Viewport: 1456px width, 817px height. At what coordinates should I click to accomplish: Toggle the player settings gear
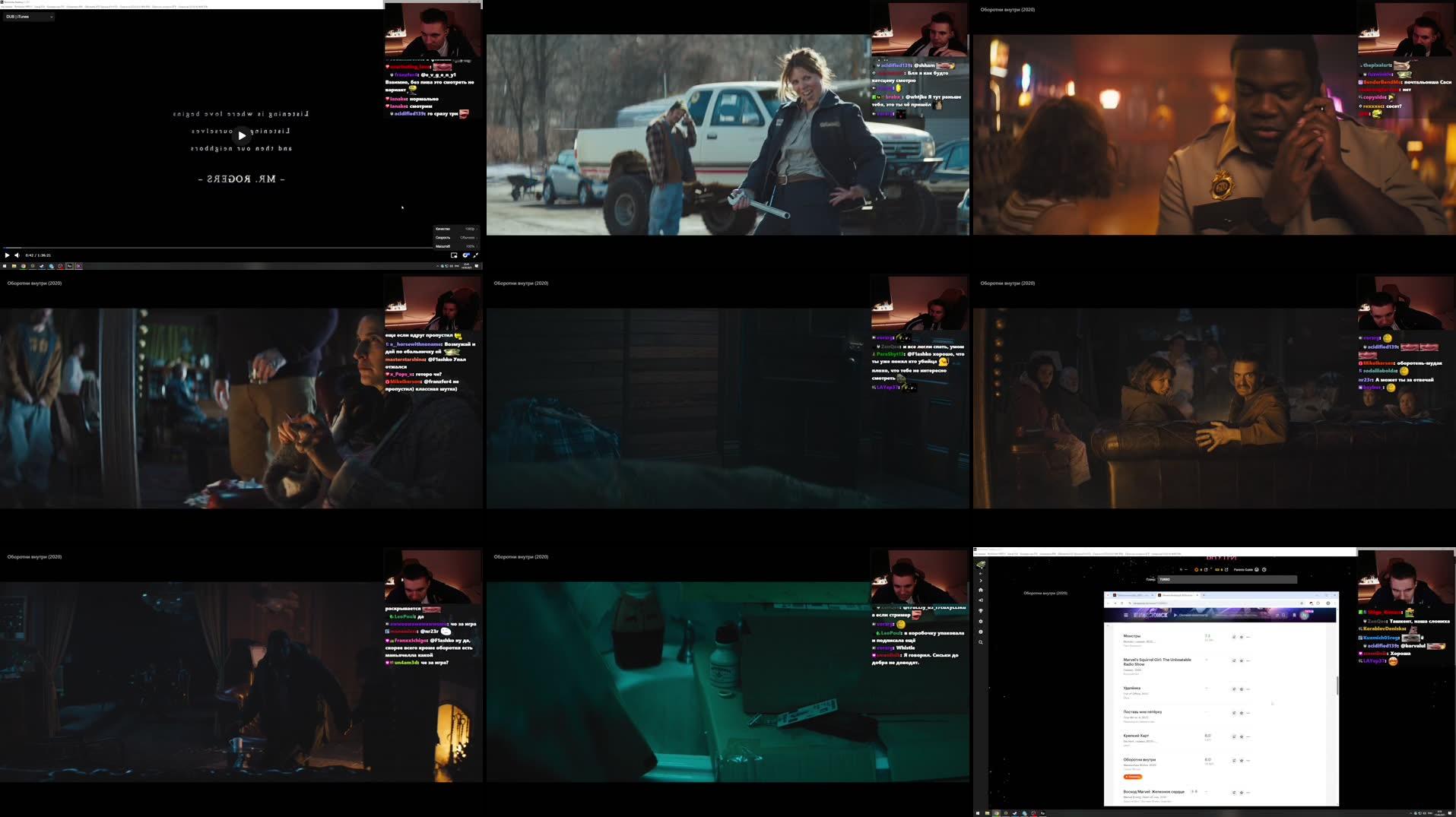(465, 255)
